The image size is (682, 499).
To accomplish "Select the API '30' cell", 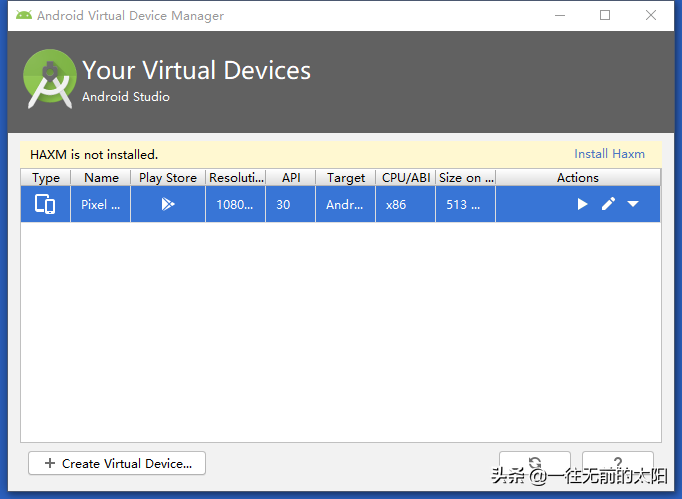I will (x=291, y=204).
